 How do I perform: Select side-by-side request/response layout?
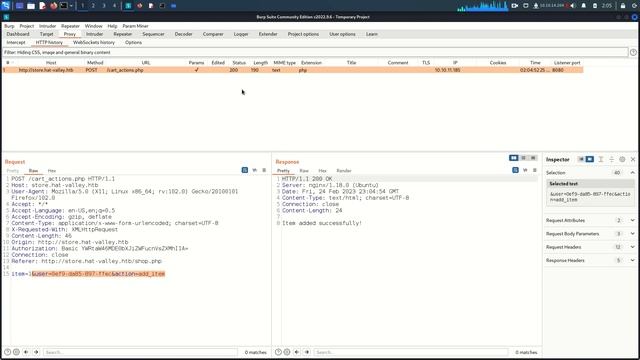tap(513, 158)
